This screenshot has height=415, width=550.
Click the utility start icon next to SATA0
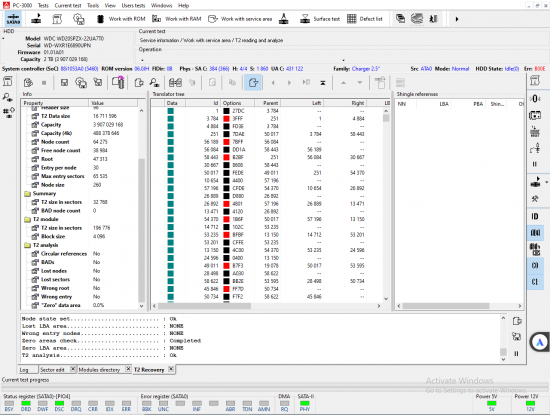click(x=36, y=19)
